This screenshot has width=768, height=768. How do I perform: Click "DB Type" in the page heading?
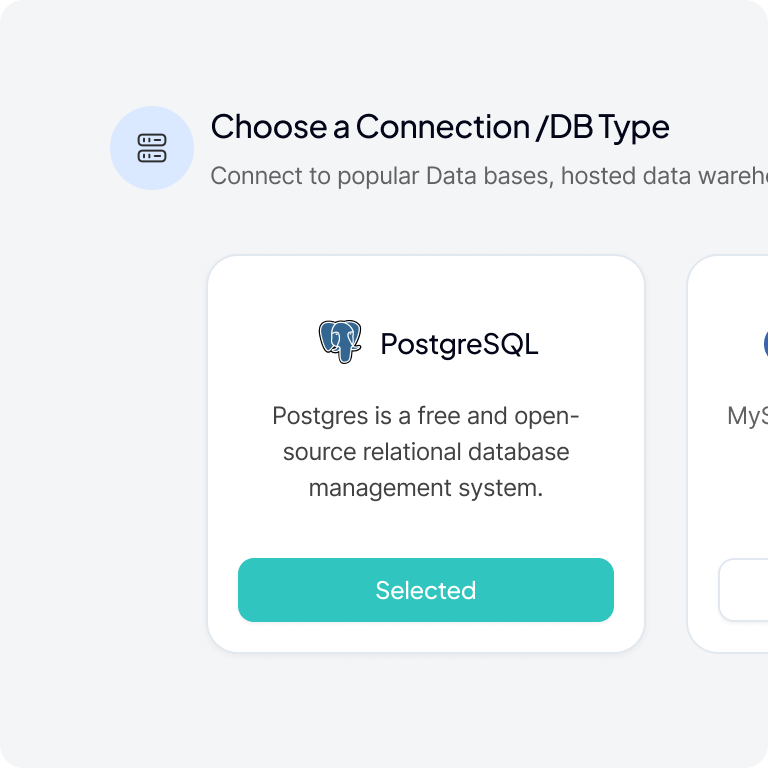click(607, 127)
